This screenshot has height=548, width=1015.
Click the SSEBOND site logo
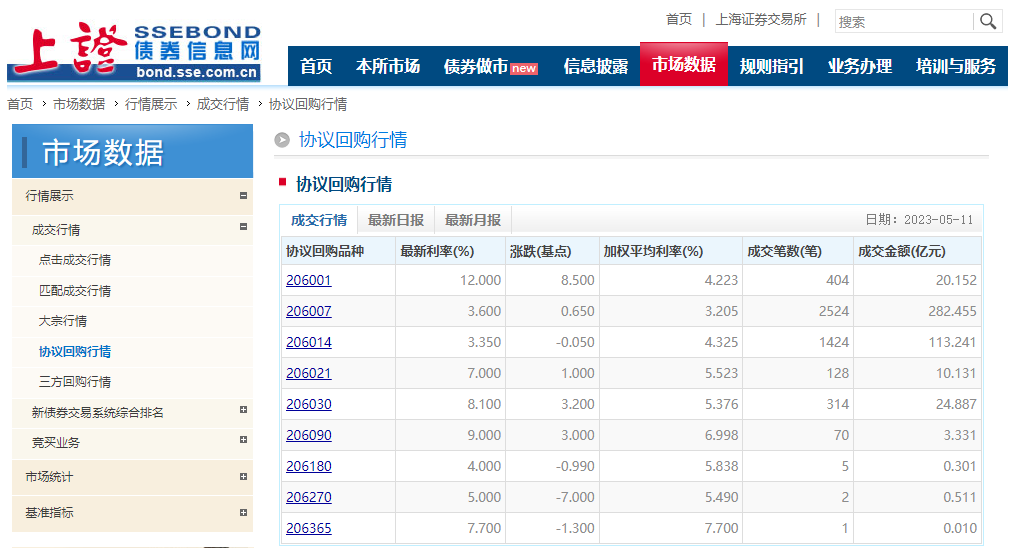[135, 51]
